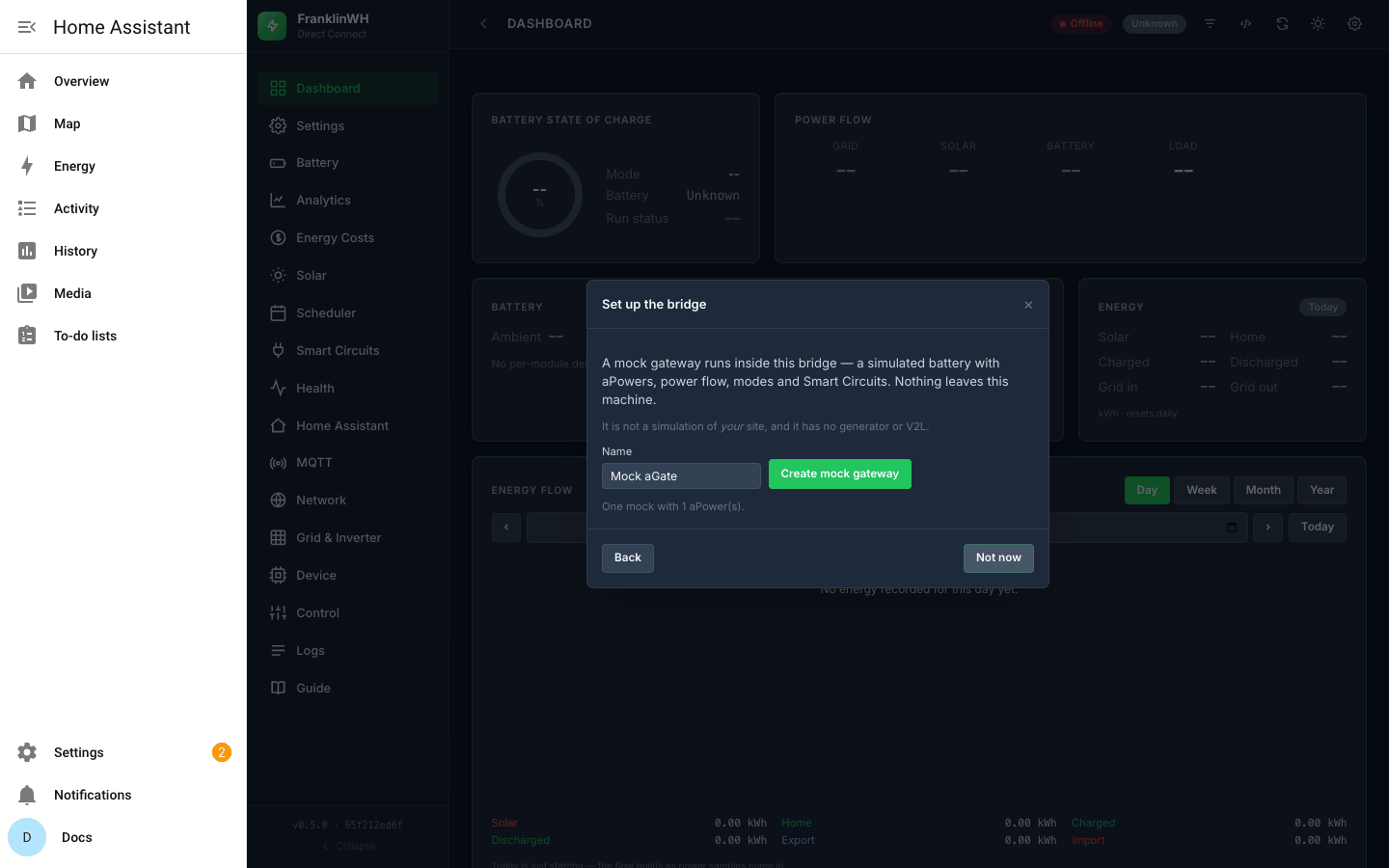Open Home Assistant Settings with the 2 badge
The width and height of the screenshot is (1389, 868).
[123, 752]
